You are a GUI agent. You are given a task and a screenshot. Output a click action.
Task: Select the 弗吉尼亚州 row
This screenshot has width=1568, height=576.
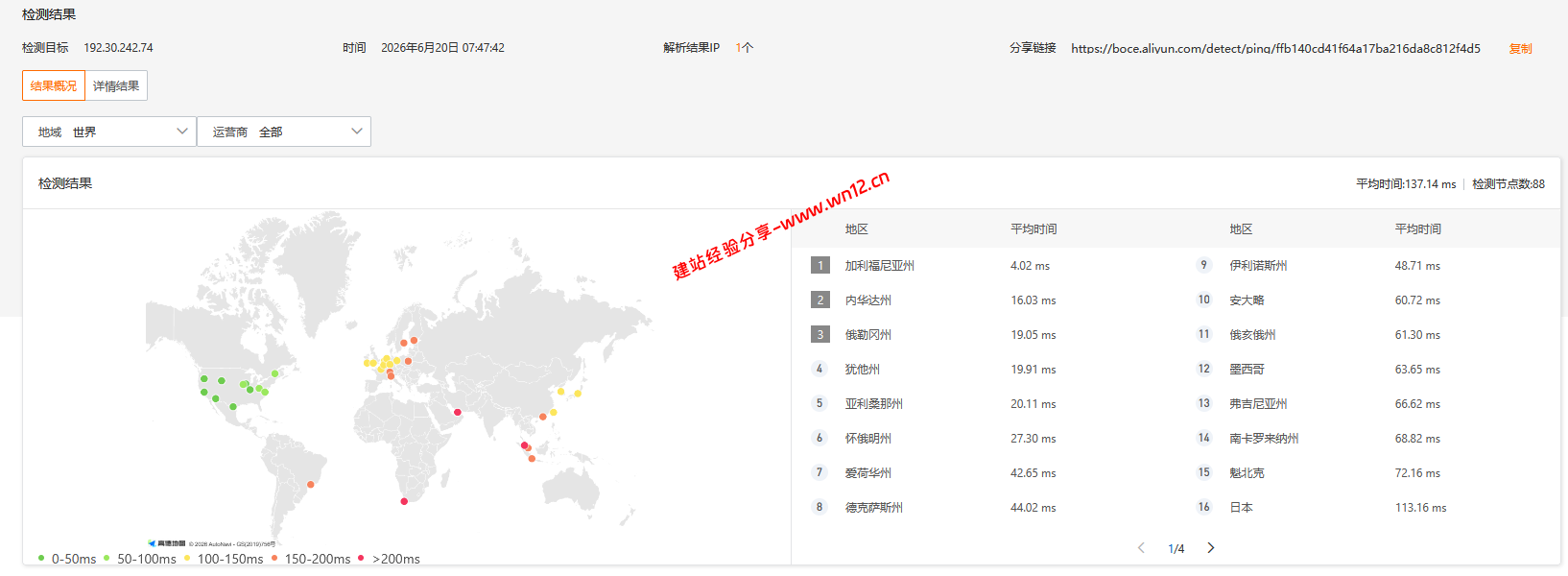[1367, 404]
